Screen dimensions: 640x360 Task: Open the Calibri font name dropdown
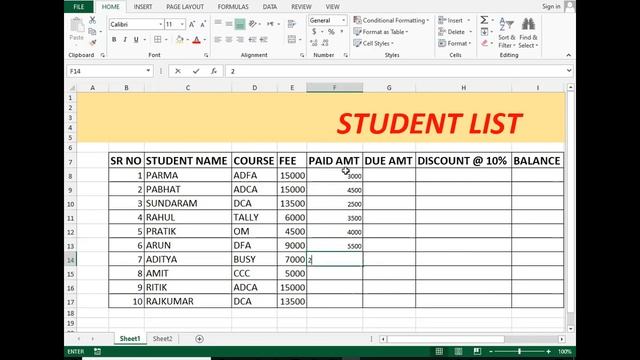tap(160, 24)
